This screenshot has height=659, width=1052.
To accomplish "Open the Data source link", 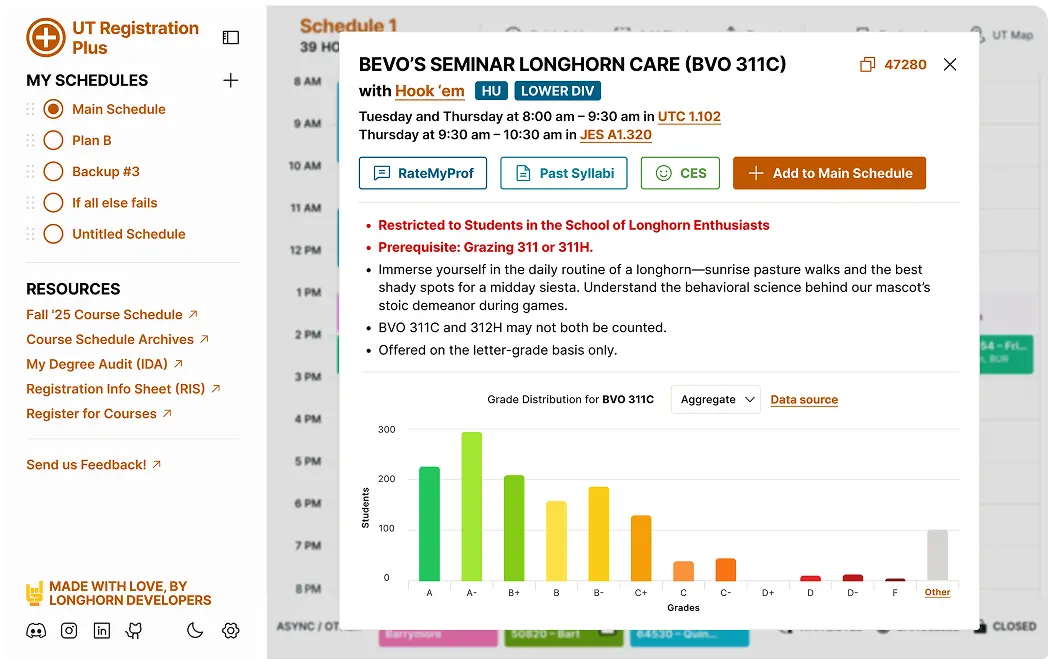I will point(804,400).
